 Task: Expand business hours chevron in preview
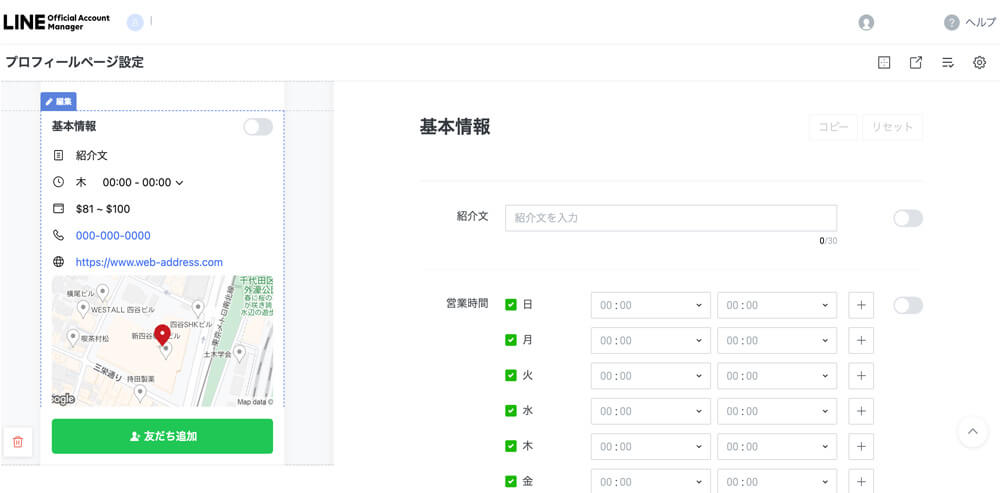tap(180, 183)
